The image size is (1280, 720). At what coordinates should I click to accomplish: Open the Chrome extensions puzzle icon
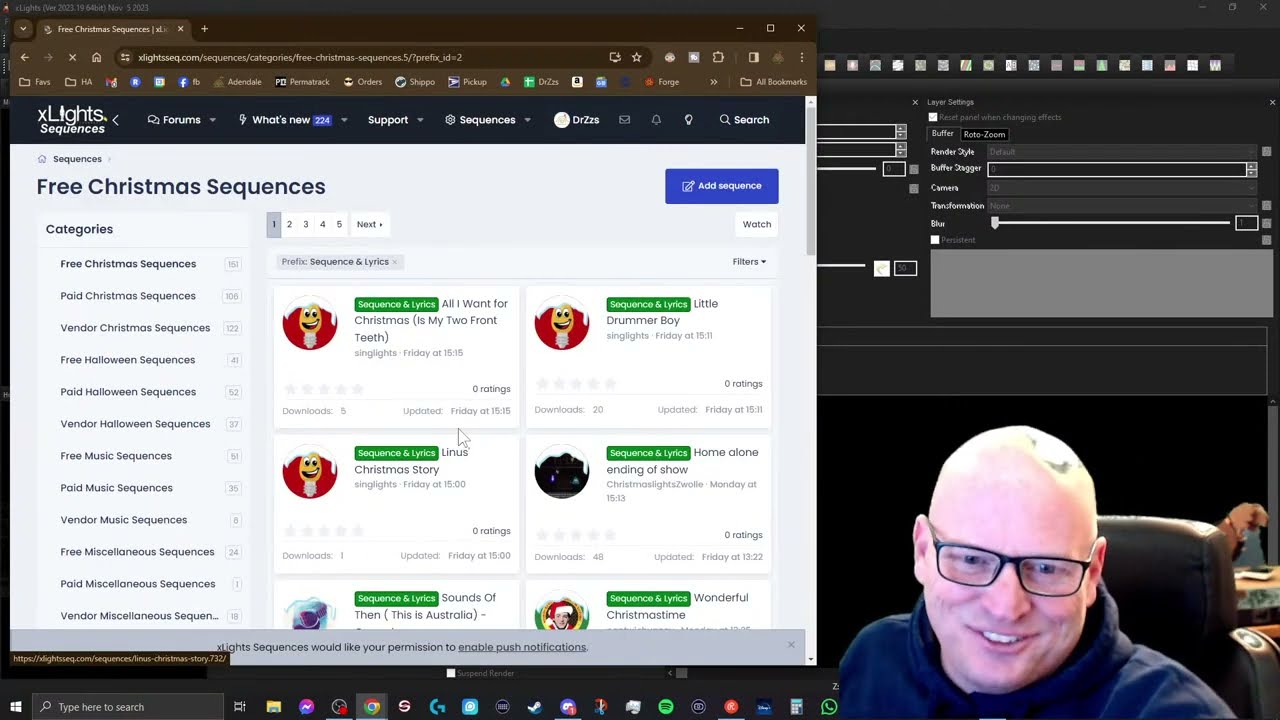tap(718, 57)
